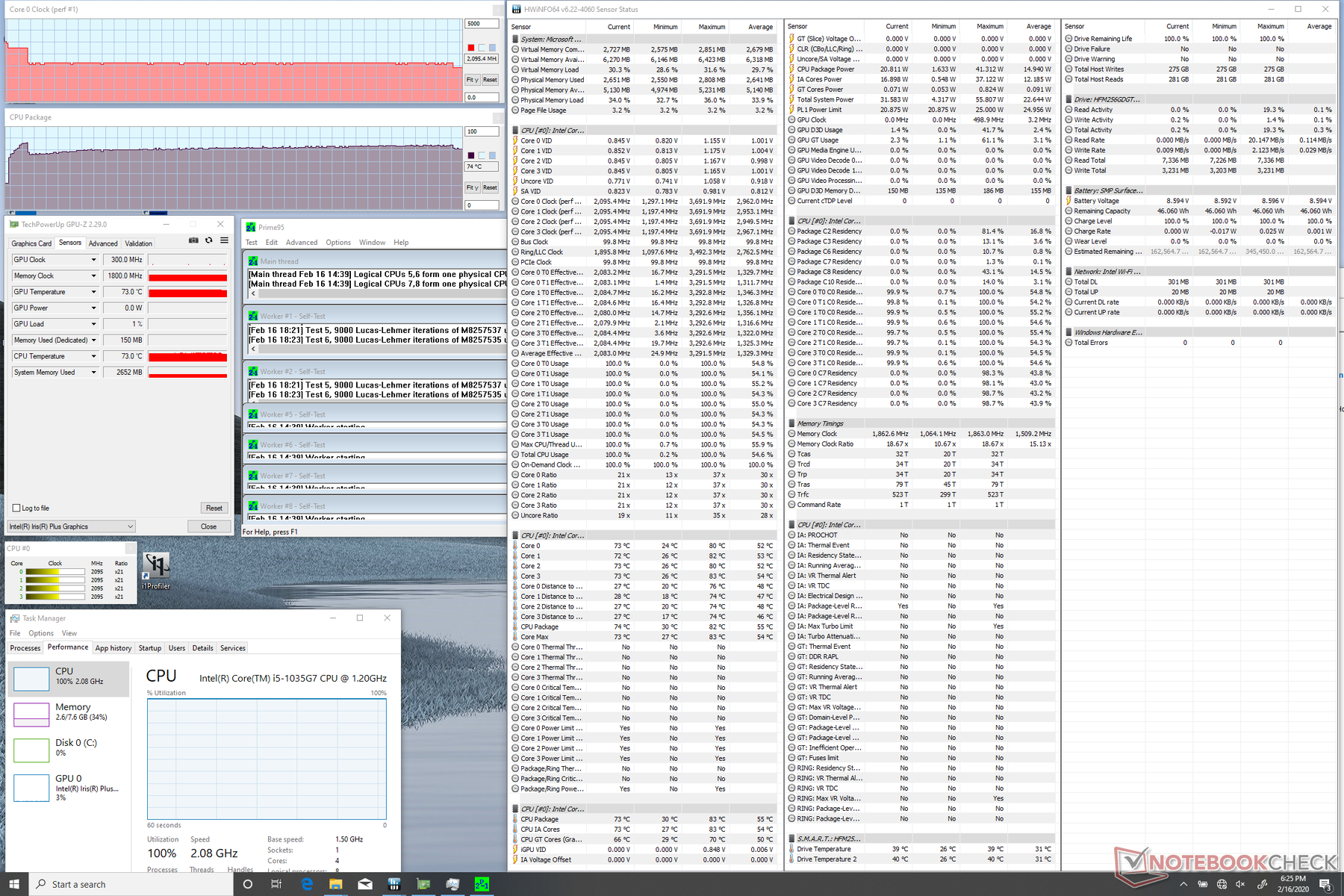Click the battery icon in system tray
Screen dimensions: 1344x896
coord(1203,884)
